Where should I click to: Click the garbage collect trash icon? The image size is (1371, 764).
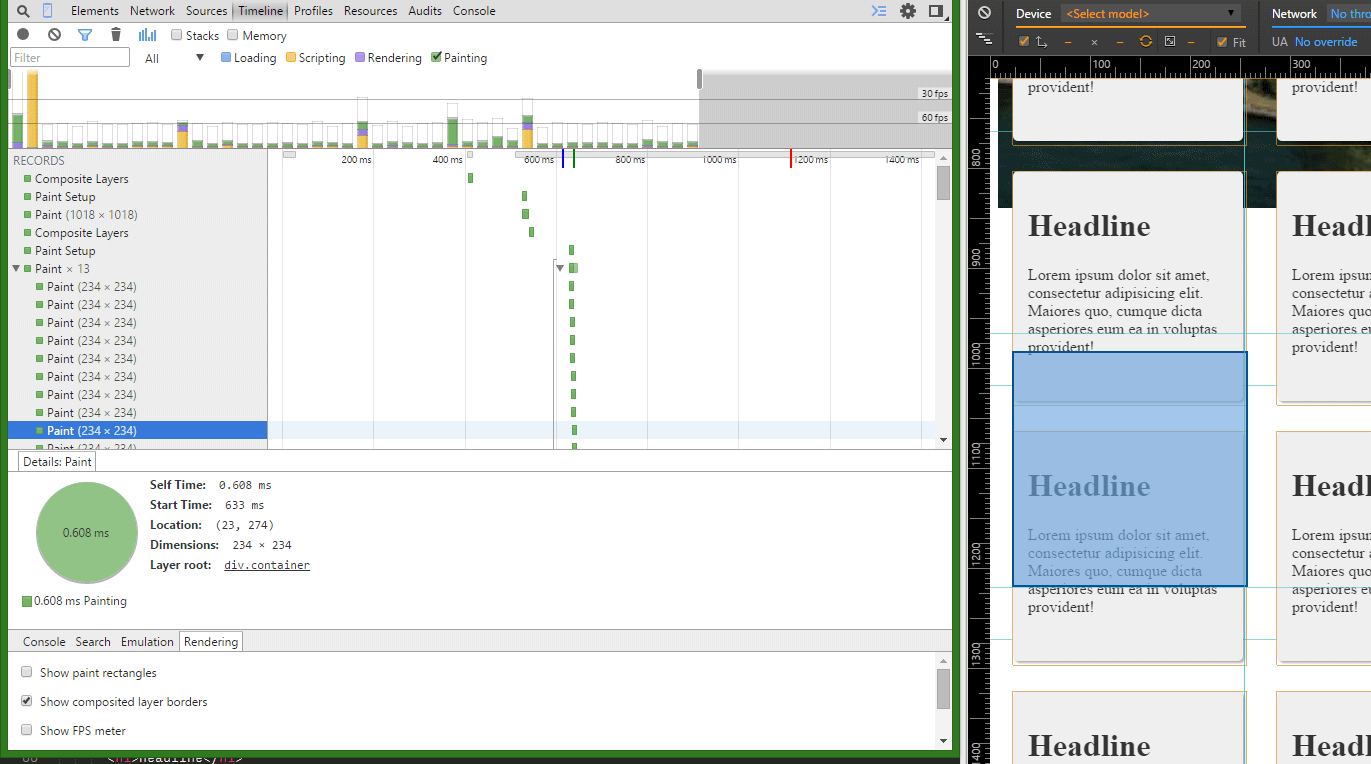pos(116,35)
